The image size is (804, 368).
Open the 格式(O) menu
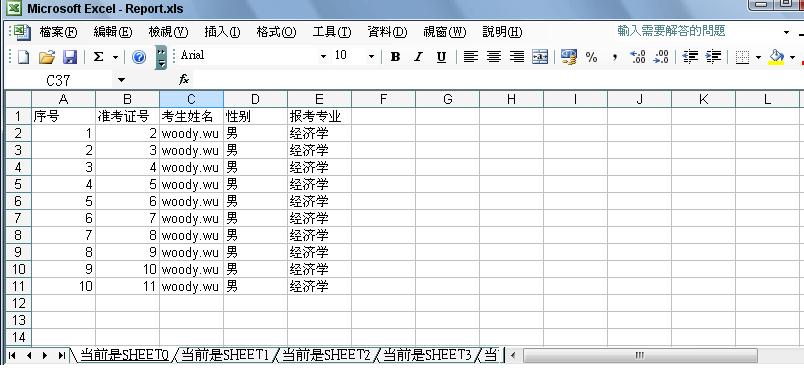pyautogui.click(x=276, y=32)
